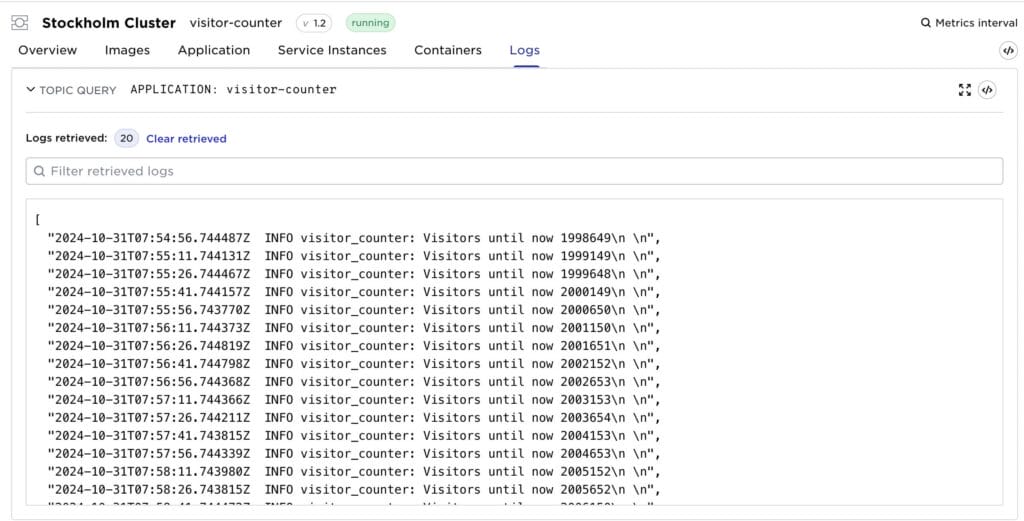Go to the Application tab
1024x521 pixels.
pyautogui.click(x=214, y=50)
